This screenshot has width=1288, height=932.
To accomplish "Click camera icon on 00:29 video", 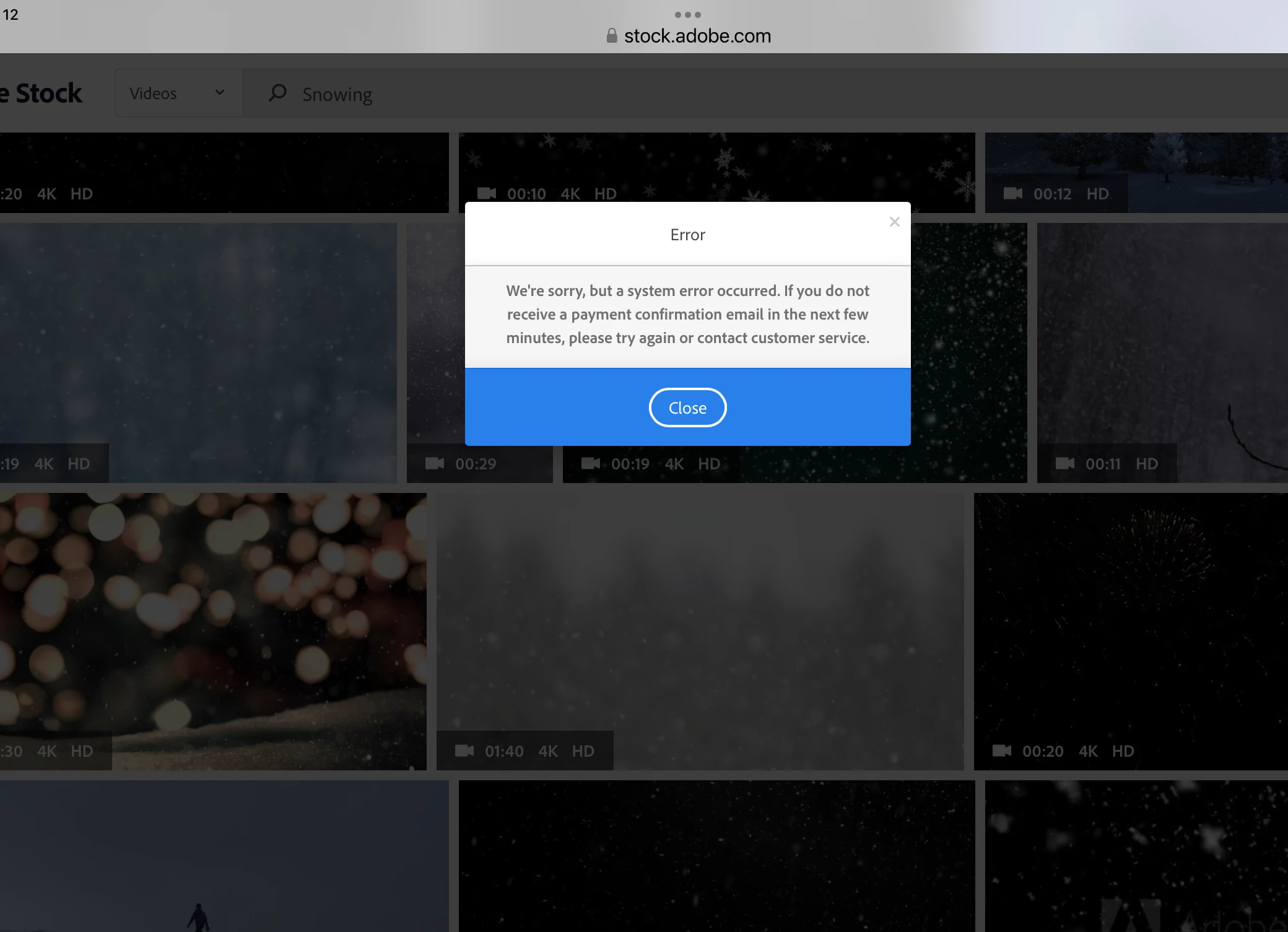I will pos(435,463).
